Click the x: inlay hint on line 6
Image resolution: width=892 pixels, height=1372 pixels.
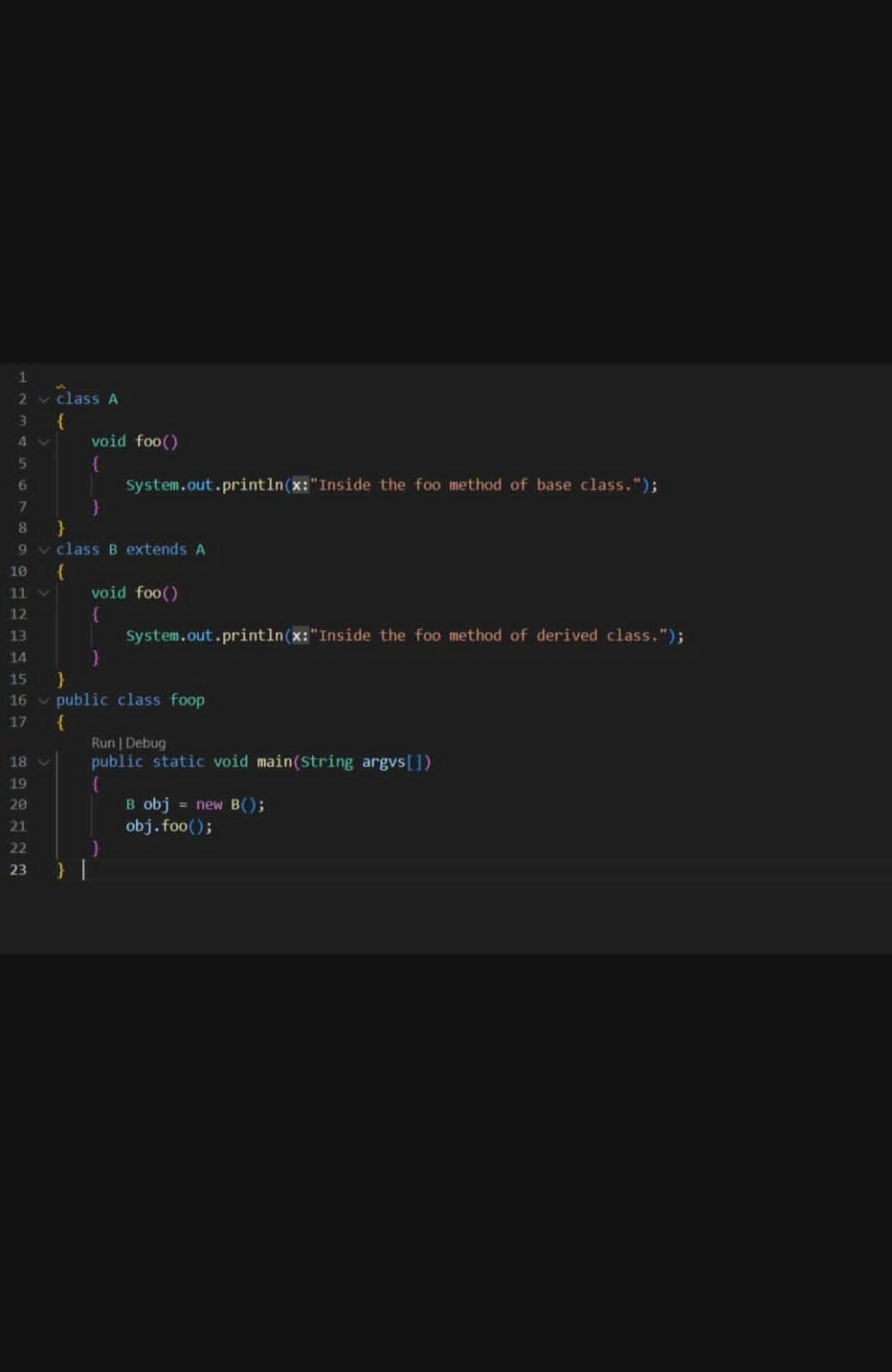[299, 484]
